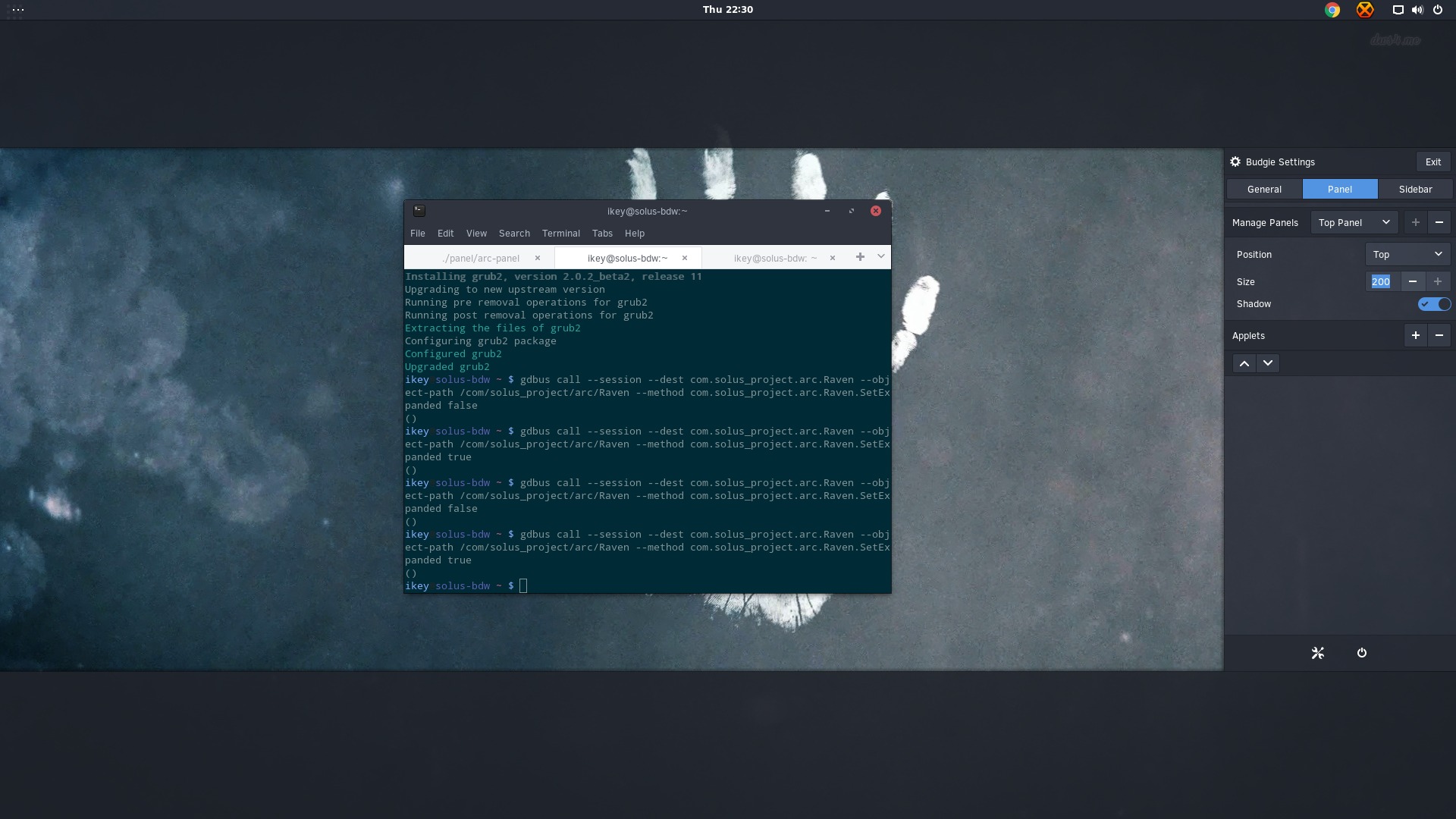
Task: Close the third ikey@solus-bdw: ~ tab
Action: 833,258
